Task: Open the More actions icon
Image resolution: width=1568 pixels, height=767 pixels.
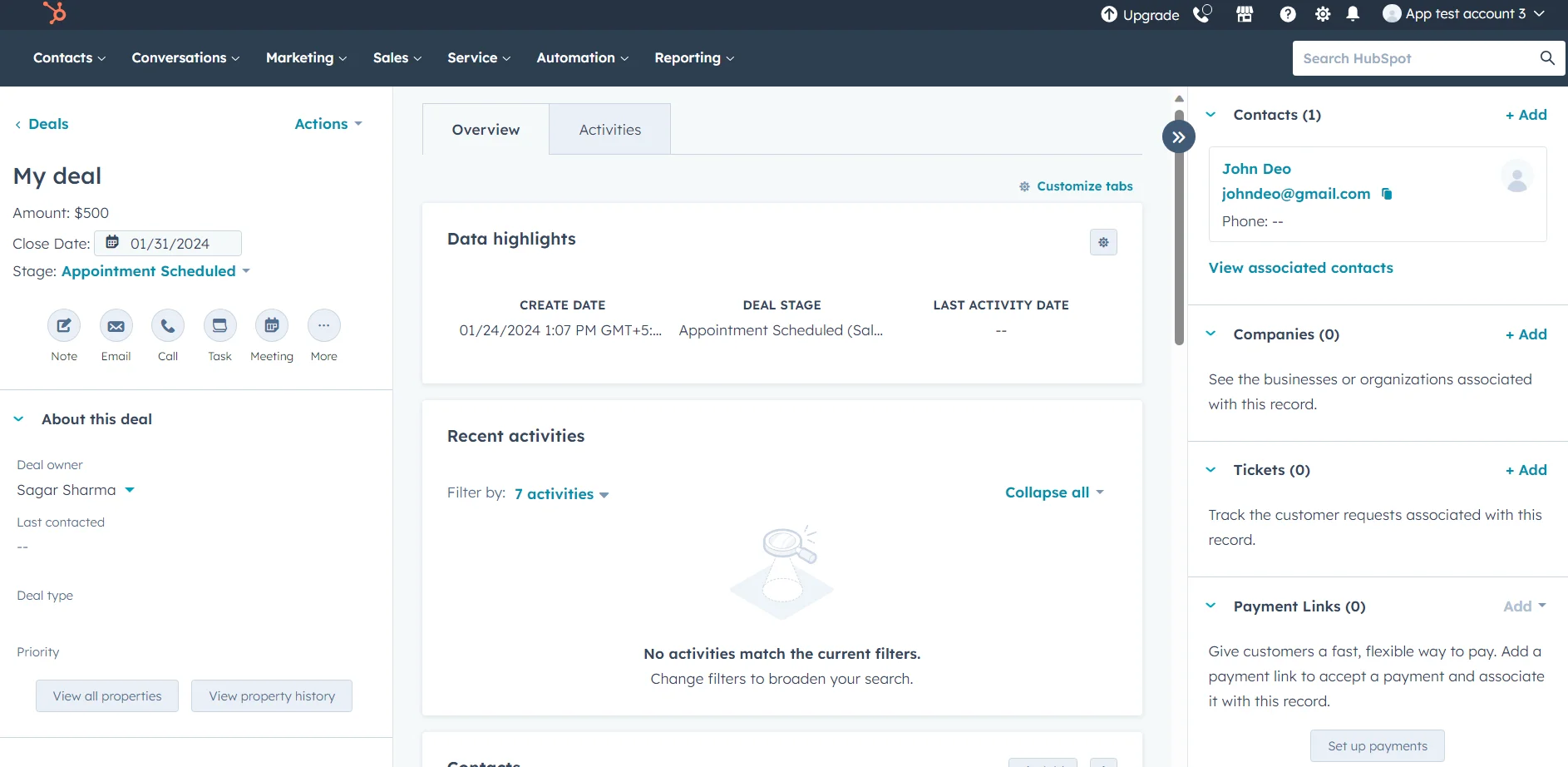Action: [x=323, y=325]
